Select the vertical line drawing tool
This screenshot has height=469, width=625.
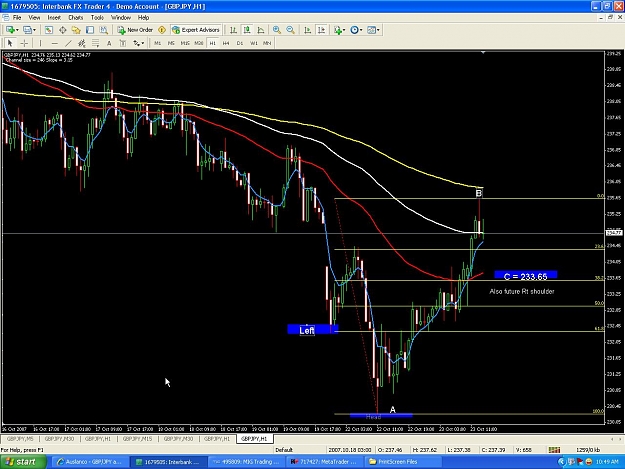pyautogui.click(x=40, y=43)
